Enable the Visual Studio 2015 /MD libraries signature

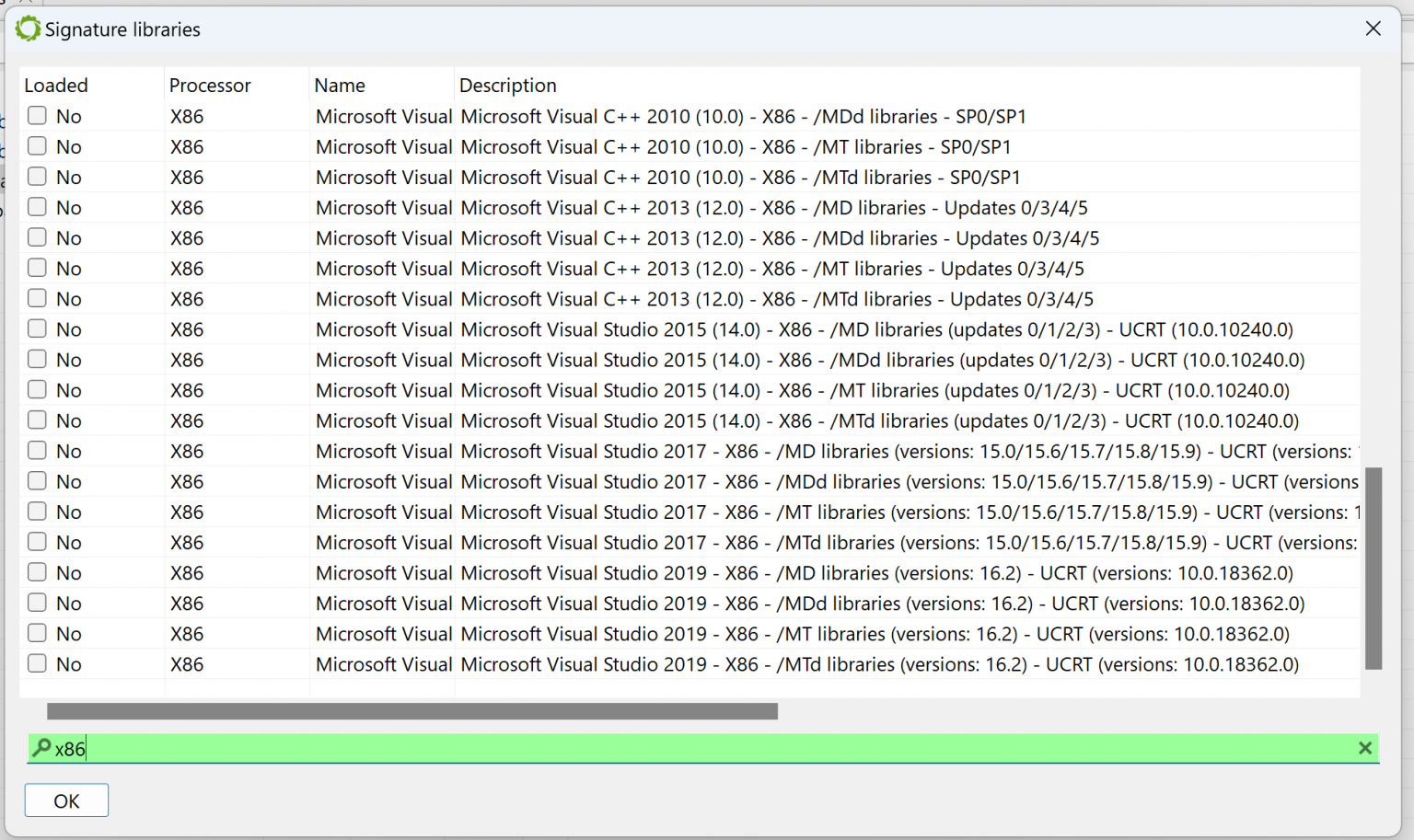click(37, 328)
